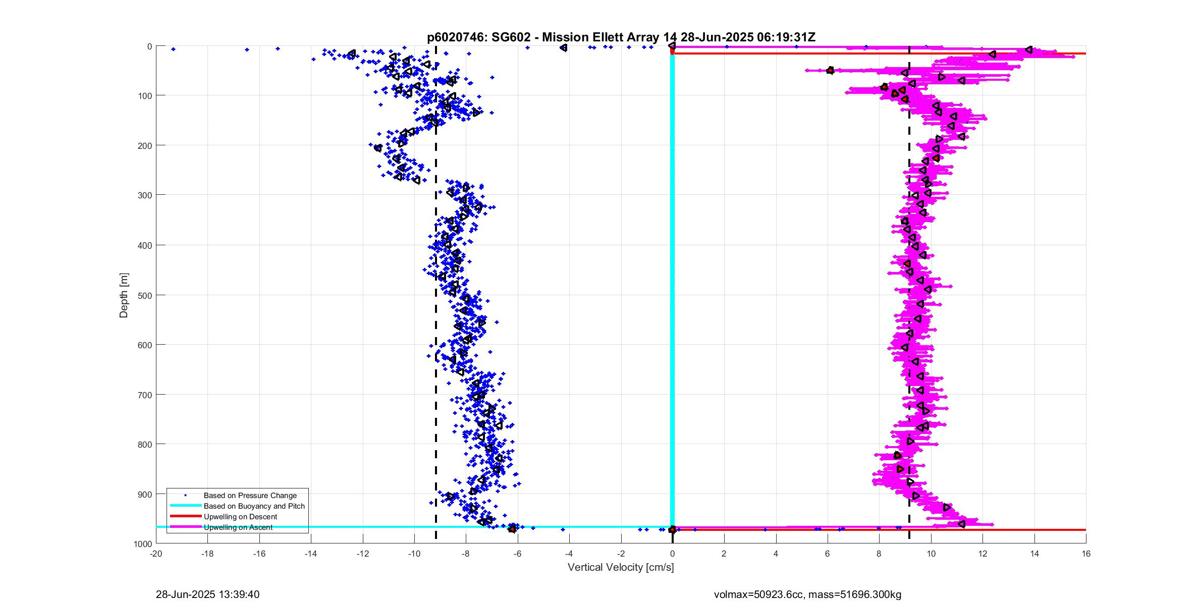Click x-axis tick label '12'

(983, 553)
